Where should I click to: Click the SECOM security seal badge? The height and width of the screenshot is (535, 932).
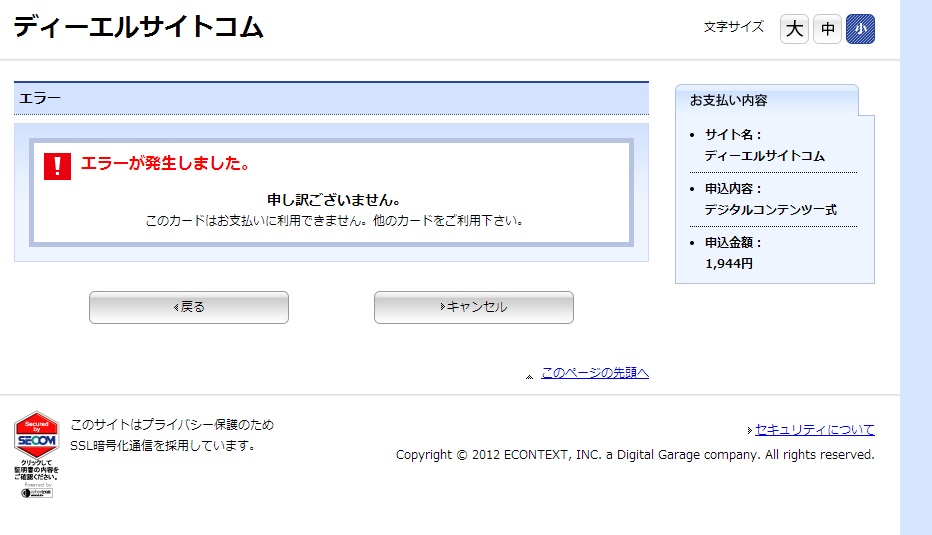[36, 454]
